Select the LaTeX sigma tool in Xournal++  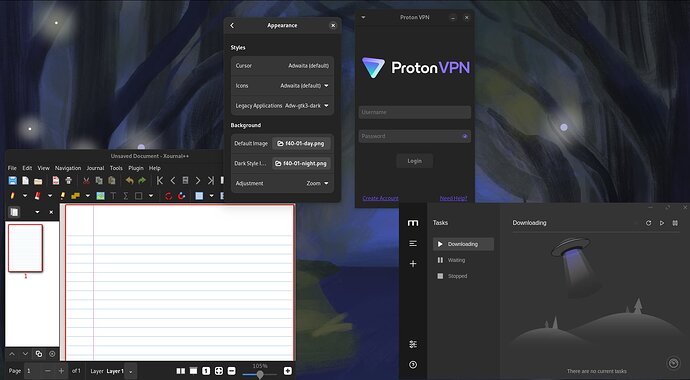[126, 196]
